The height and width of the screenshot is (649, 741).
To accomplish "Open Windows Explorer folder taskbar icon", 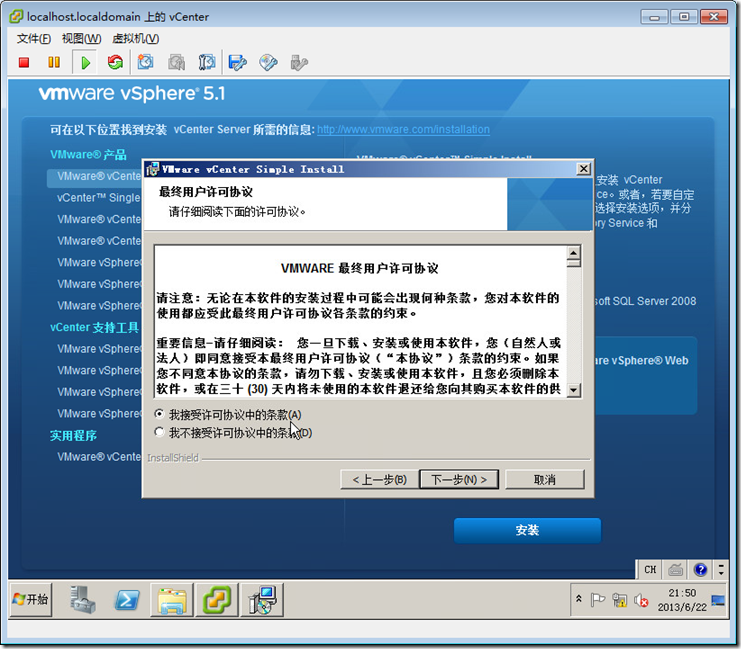I will pos(172,599).
